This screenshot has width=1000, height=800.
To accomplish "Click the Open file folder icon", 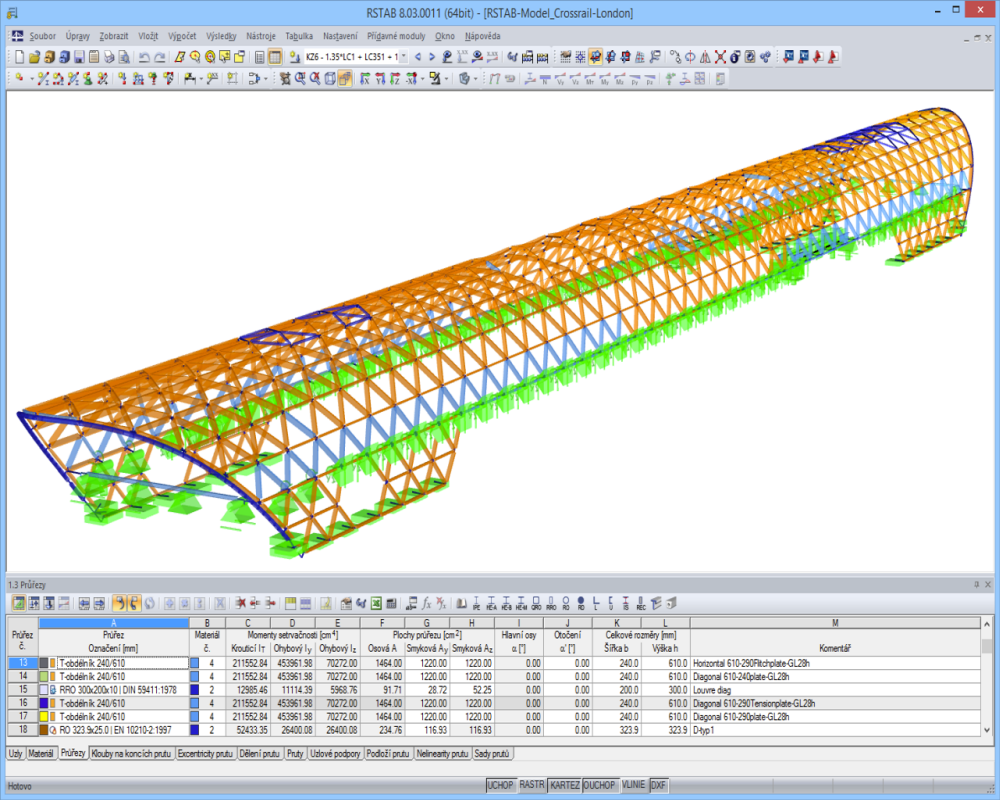I will click(x=34, y=57).
